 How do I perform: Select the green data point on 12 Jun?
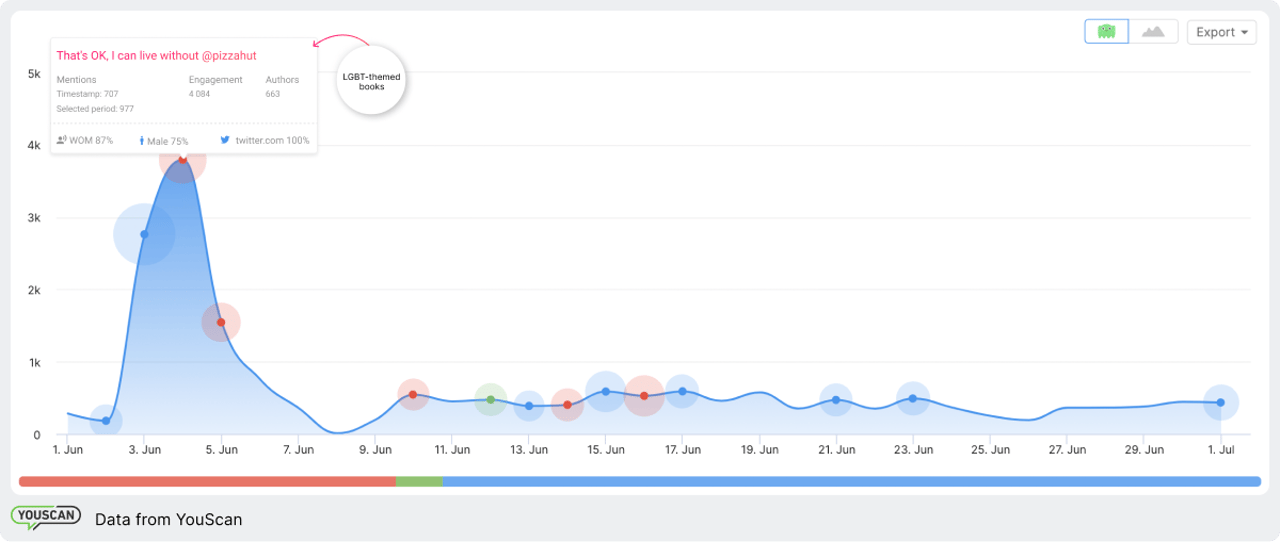[490, 400]
